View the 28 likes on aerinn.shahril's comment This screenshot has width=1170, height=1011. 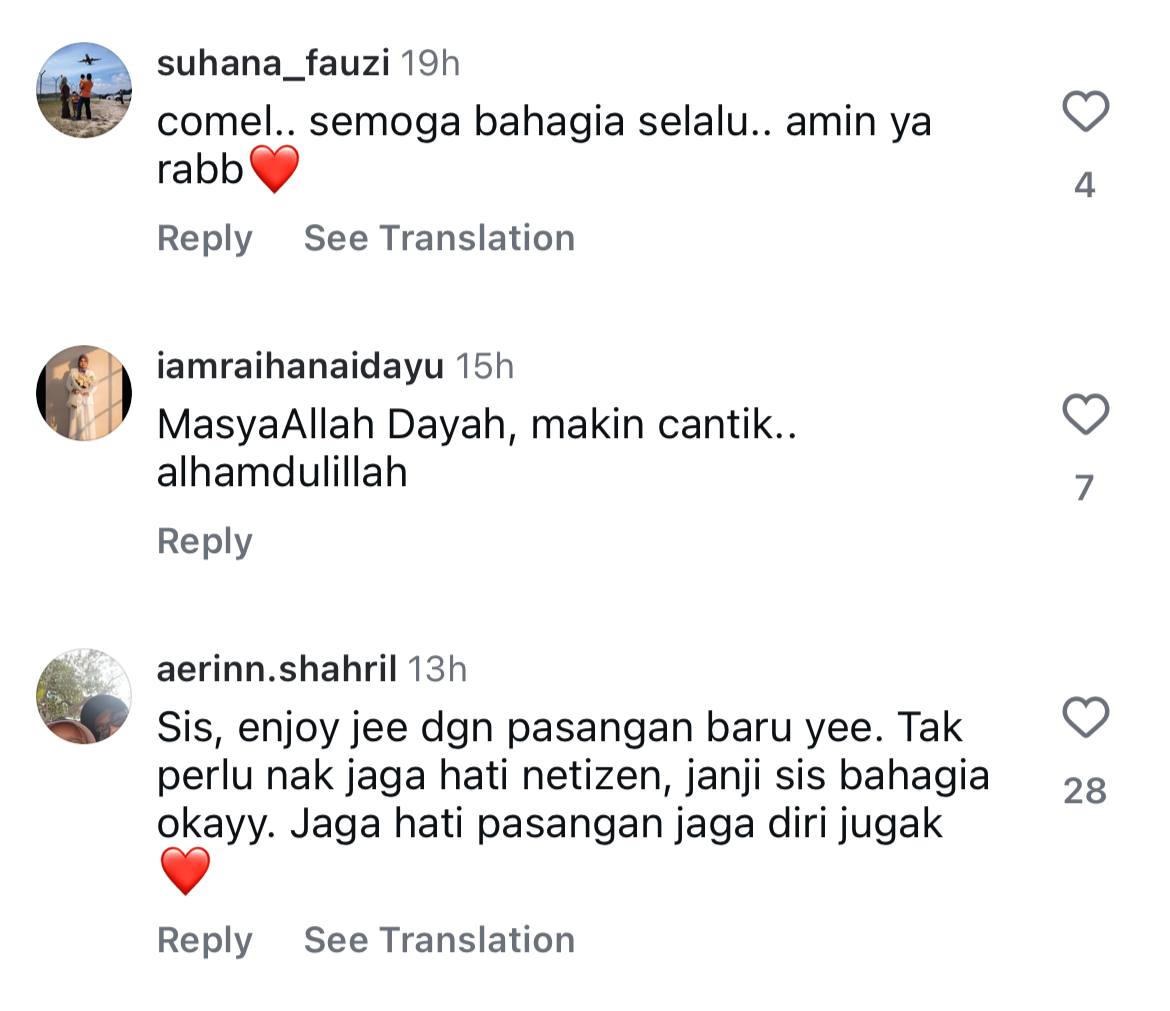point(1085,791)
